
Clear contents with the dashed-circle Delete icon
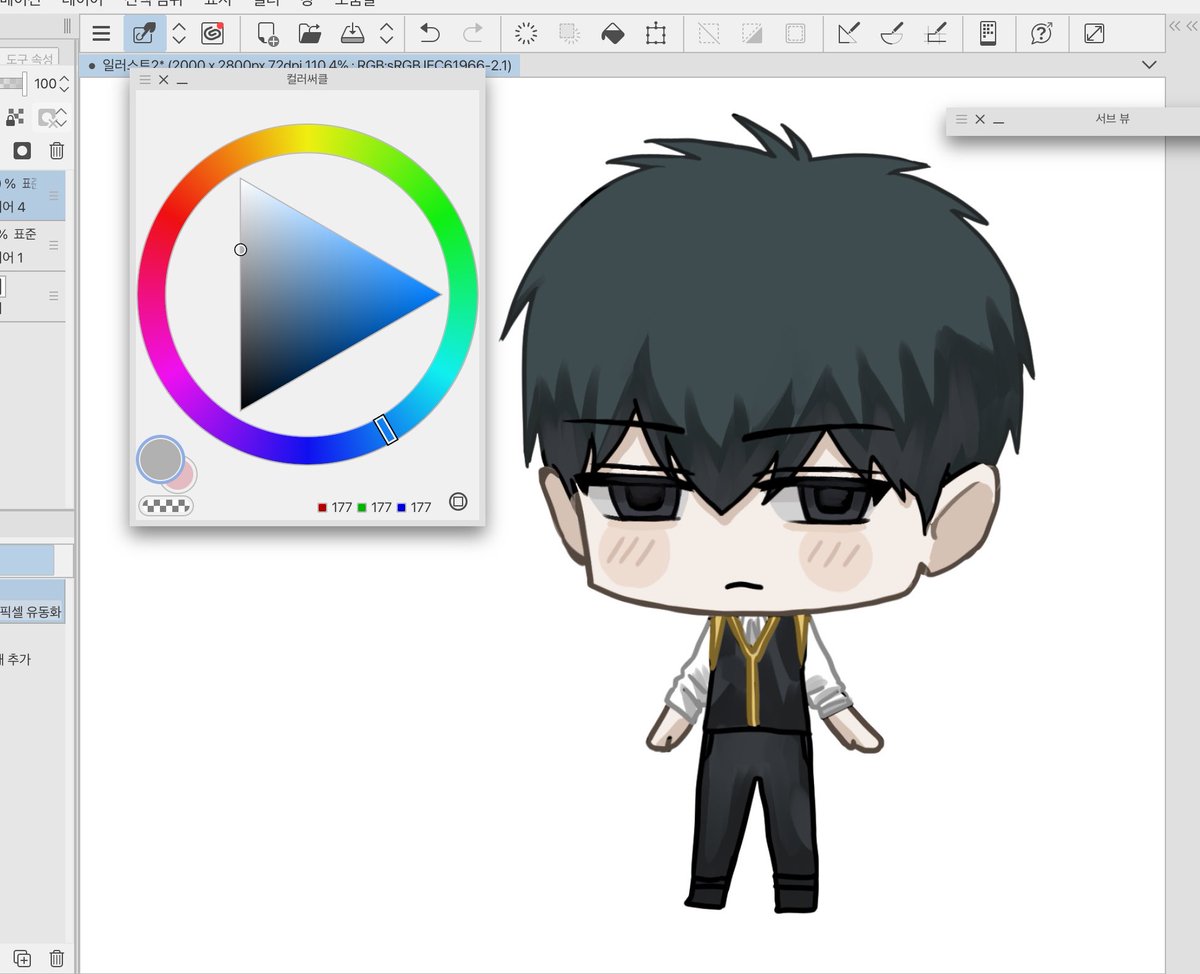[526, 34]
